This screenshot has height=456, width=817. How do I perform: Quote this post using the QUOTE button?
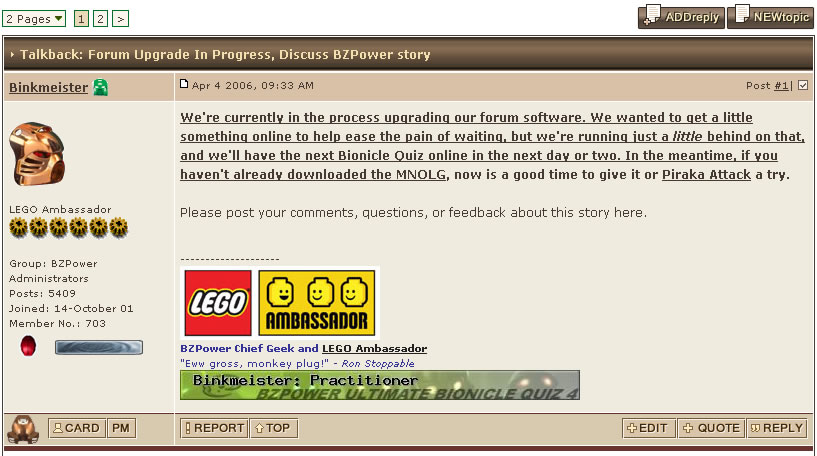(x=711, y=428)
